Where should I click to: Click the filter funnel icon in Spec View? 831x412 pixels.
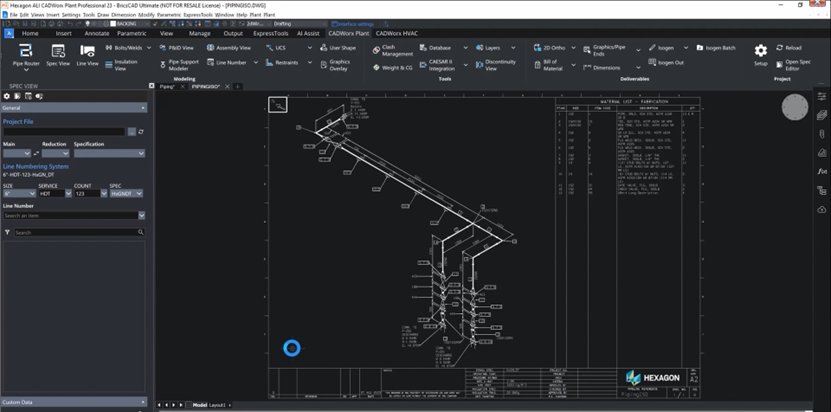(x=7, y=232)
